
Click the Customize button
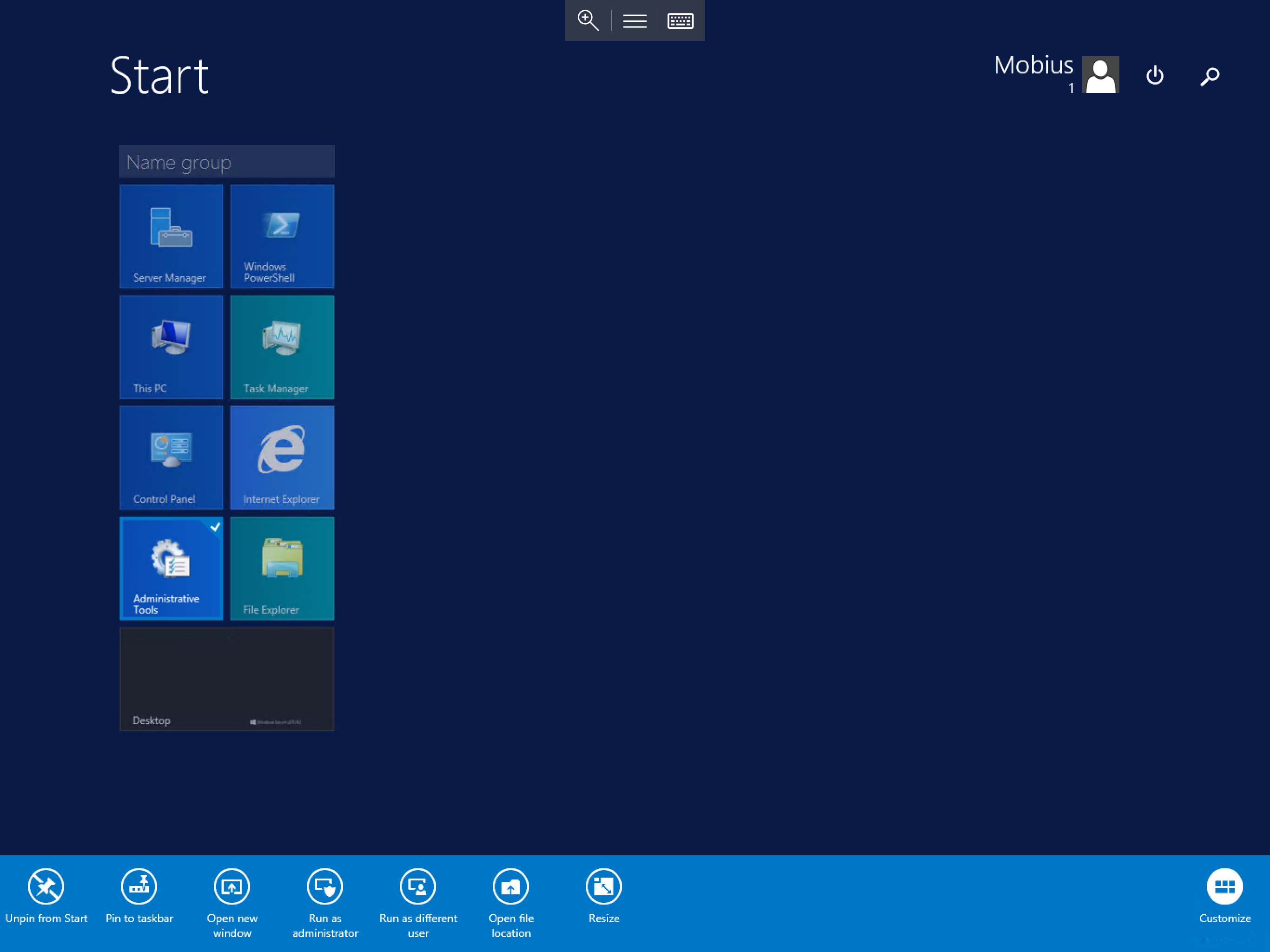[x=1224, y=896]
